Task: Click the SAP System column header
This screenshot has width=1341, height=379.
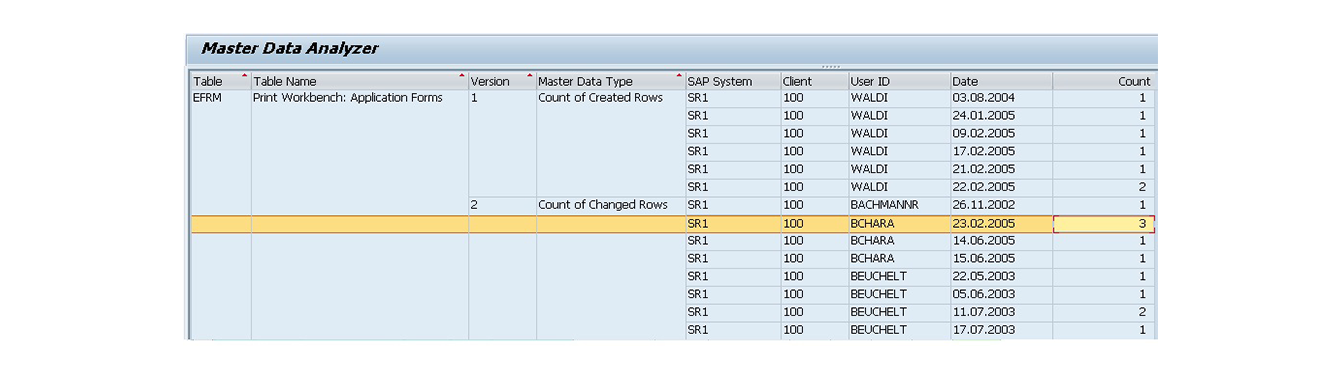Action: click(733, 81)
